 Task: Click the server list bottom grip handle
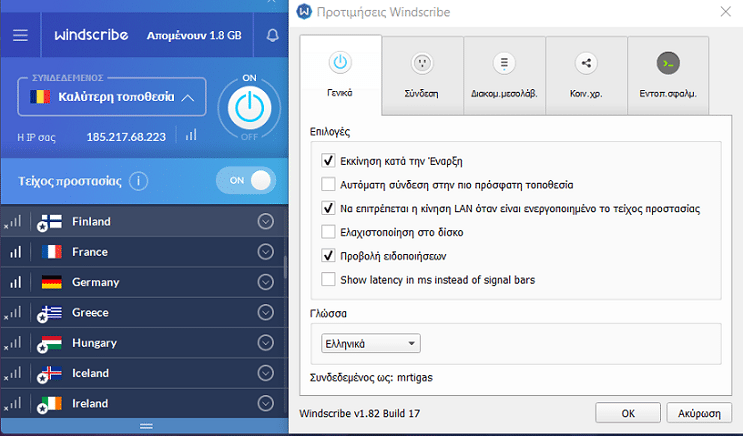[x=146, y=426]
